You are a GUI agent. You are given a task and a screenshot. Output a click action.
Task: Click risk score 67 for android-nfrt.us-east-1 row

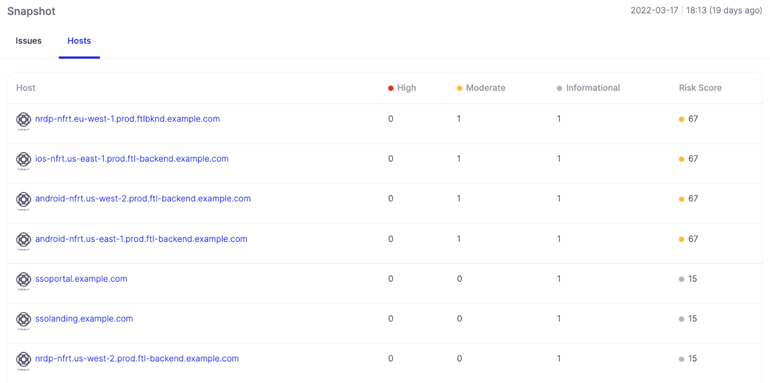(688, 239)
